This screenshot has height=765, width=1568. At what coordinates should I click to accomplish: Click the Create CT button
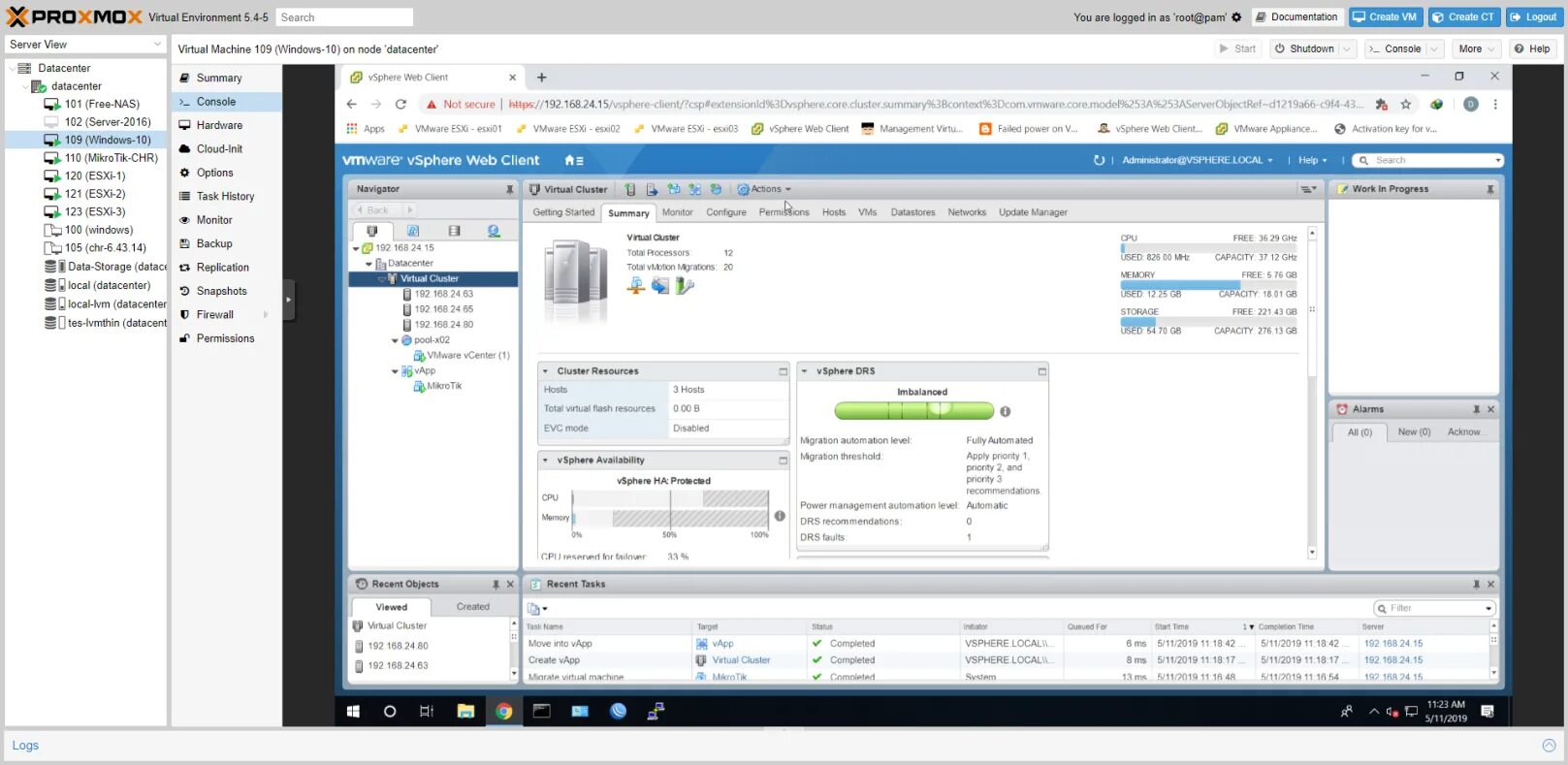click(1463, 16)
